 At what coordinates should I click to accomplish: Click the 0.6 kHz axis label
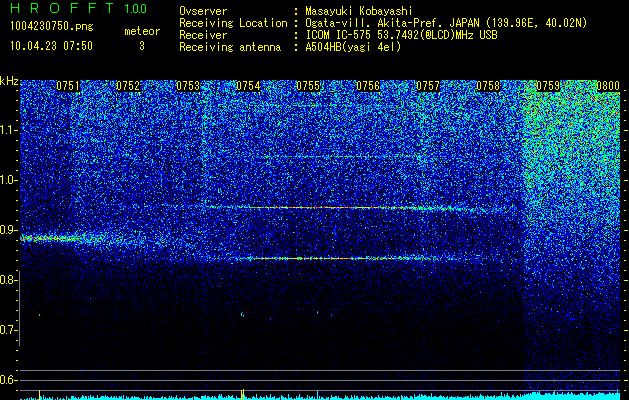click(8, 380)
